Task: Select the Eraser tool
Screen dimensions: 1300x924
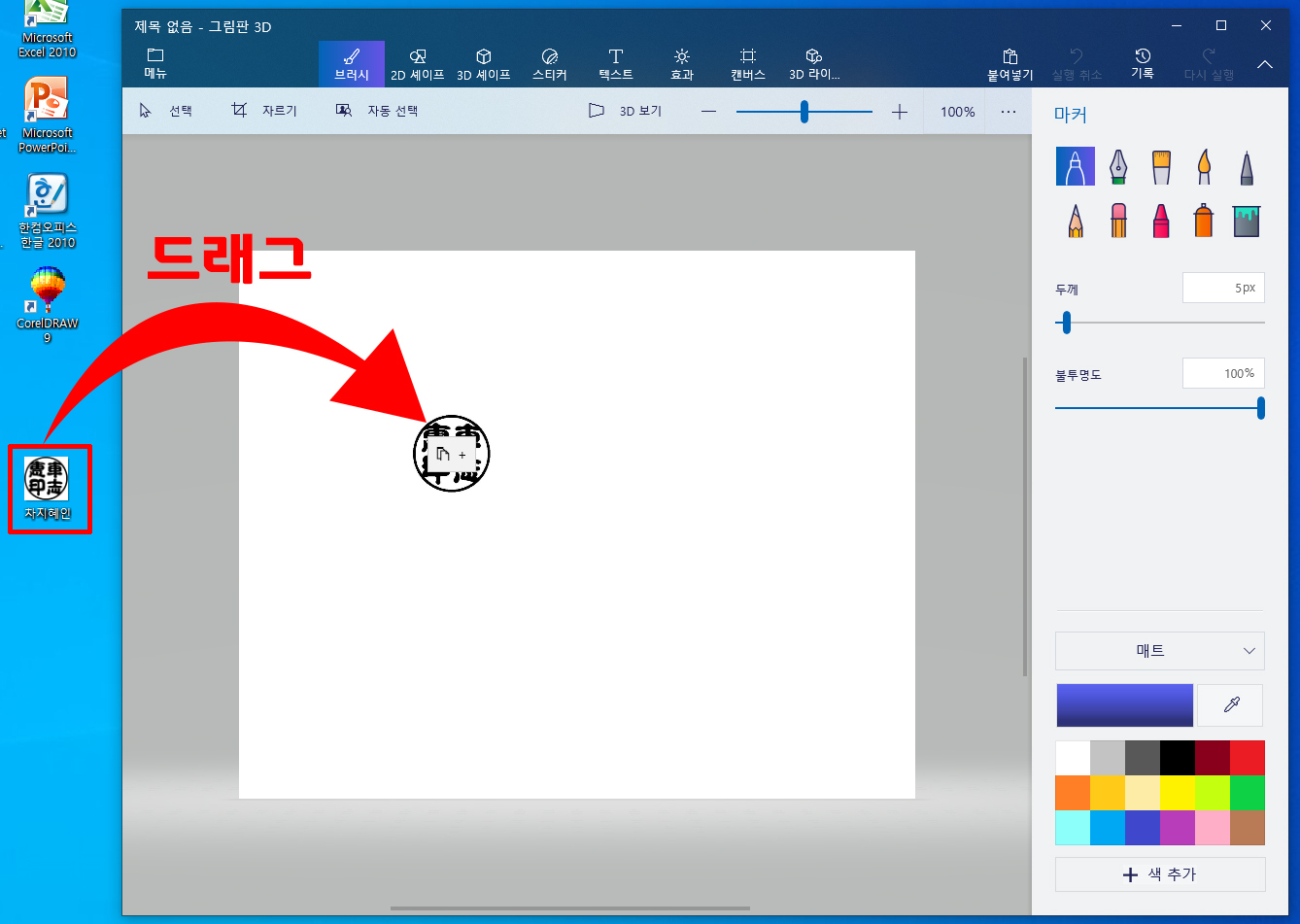Action: pyautogui.click(x=1118, y=221)
